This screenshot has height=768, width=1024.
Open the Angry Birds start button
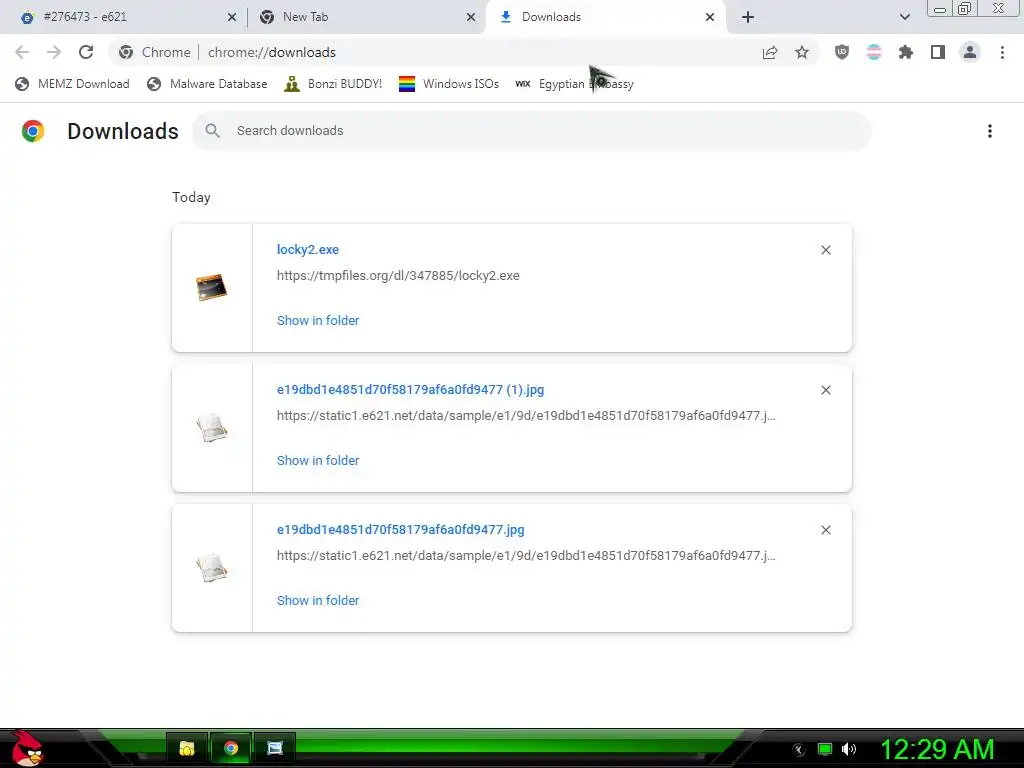click(27, 749)
